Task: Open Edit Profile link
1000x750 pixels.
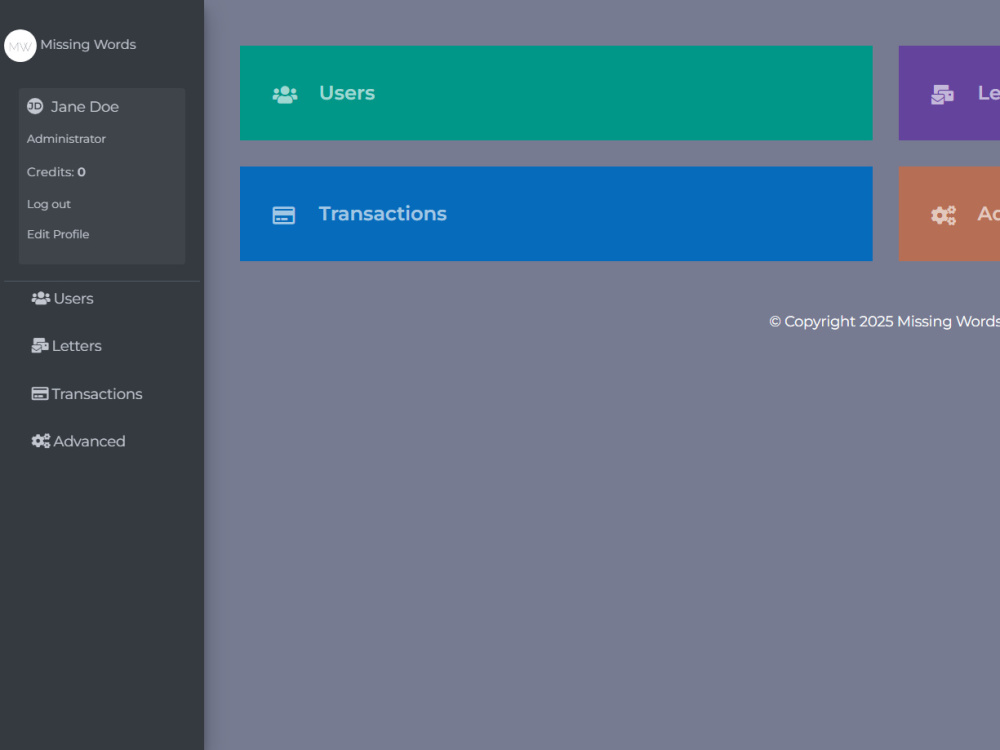Action: [x=58, y=234]
